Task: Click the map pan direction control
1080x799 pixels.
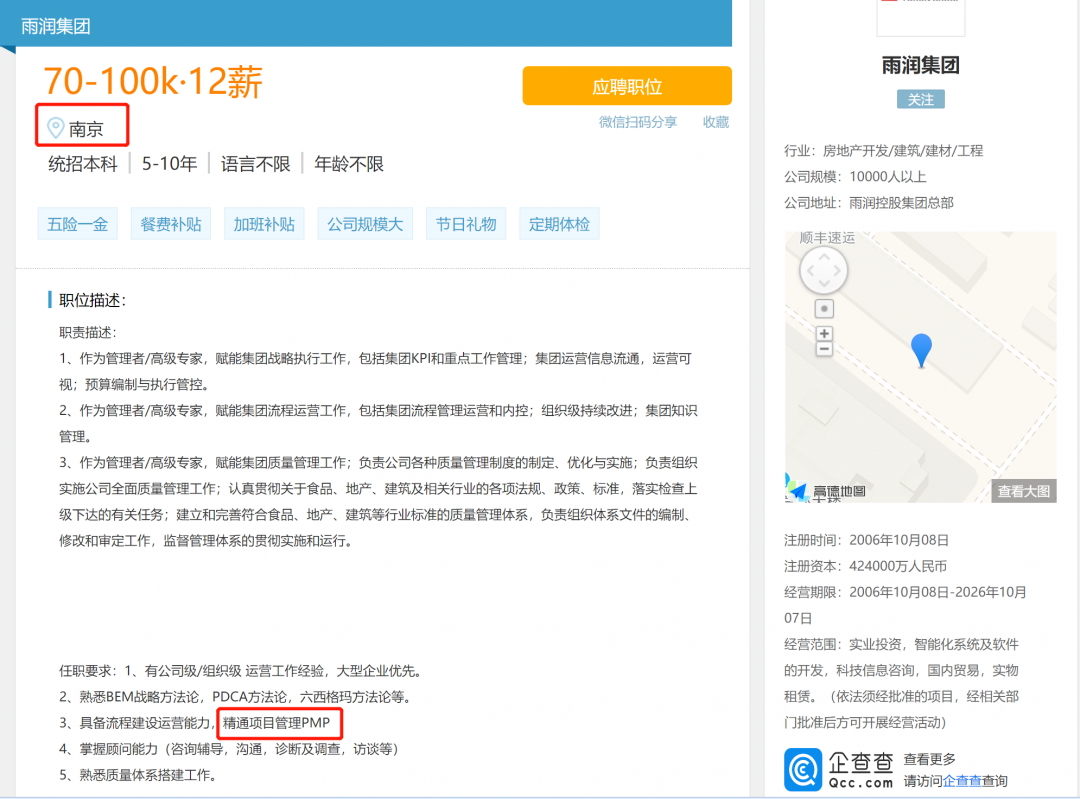Action: 824,271
